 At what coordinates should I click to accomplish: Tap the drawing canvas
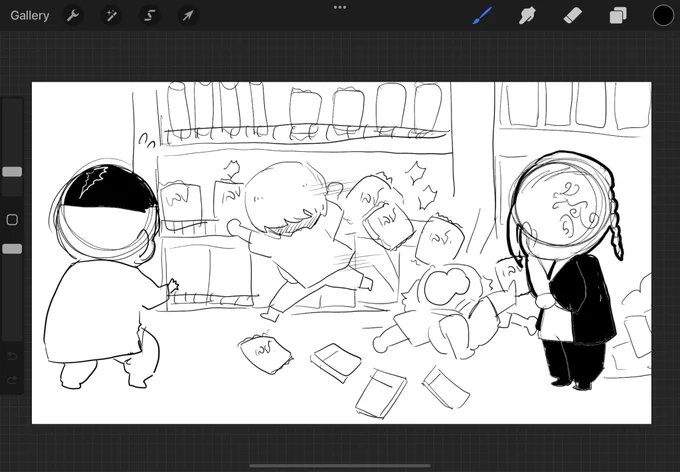click(x=341, y=253)
